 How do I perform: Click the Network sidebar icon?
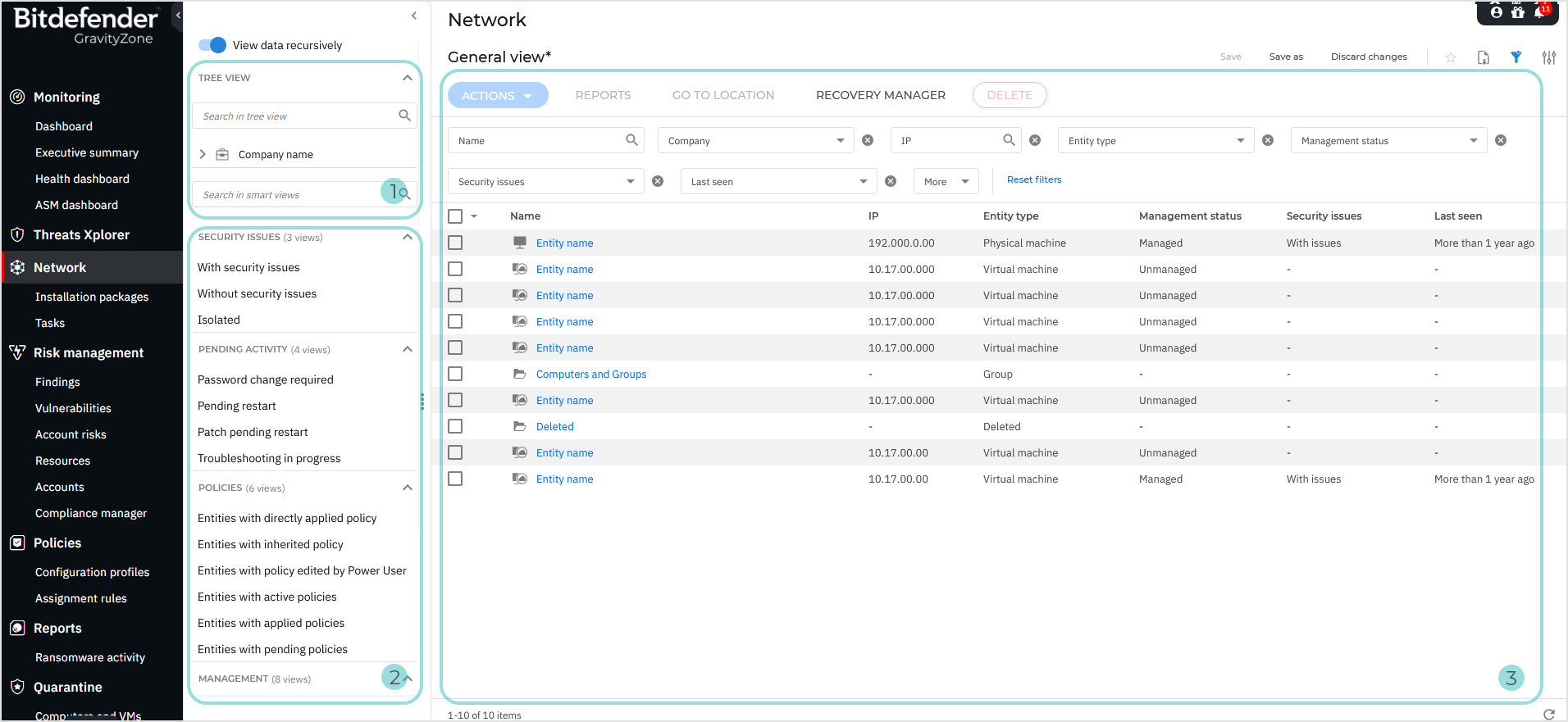pyautogui.click(x=17, y=267)
